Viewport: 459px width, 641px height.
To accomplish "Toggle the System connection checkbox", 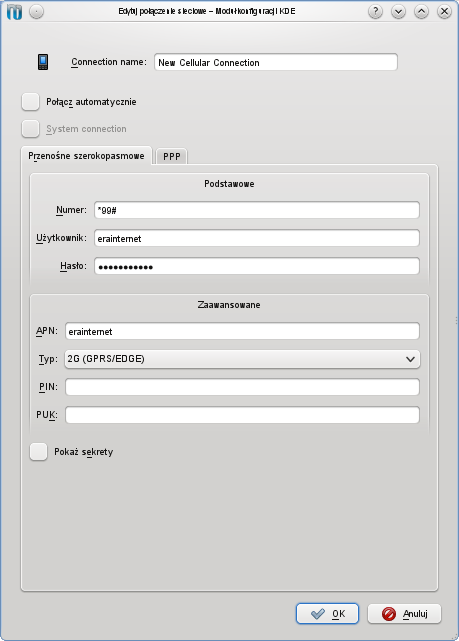I will (31, 129).
